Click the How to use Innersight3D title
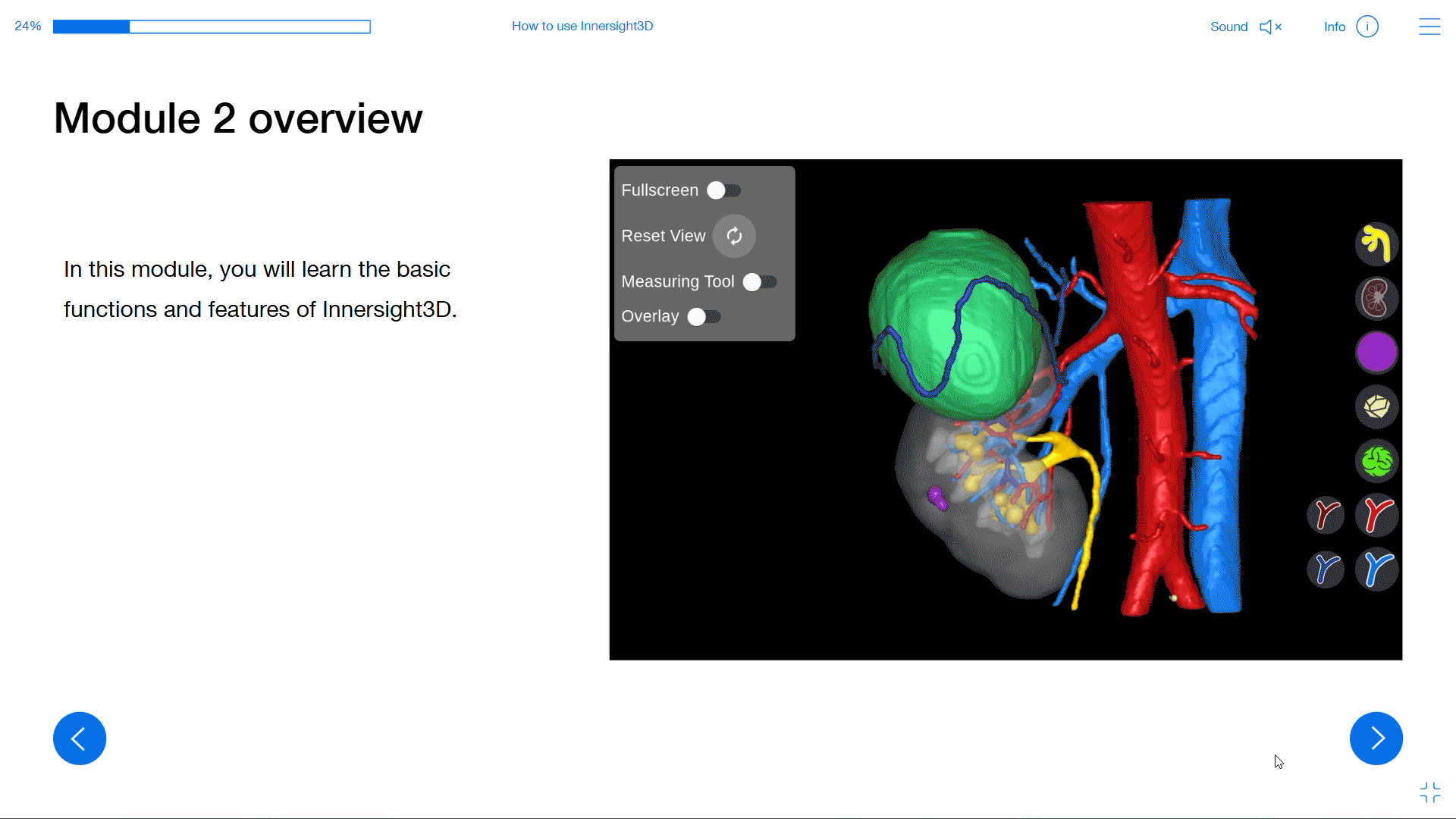The image size is (1456, 819). pyautogui.click(x=582, y=26)
